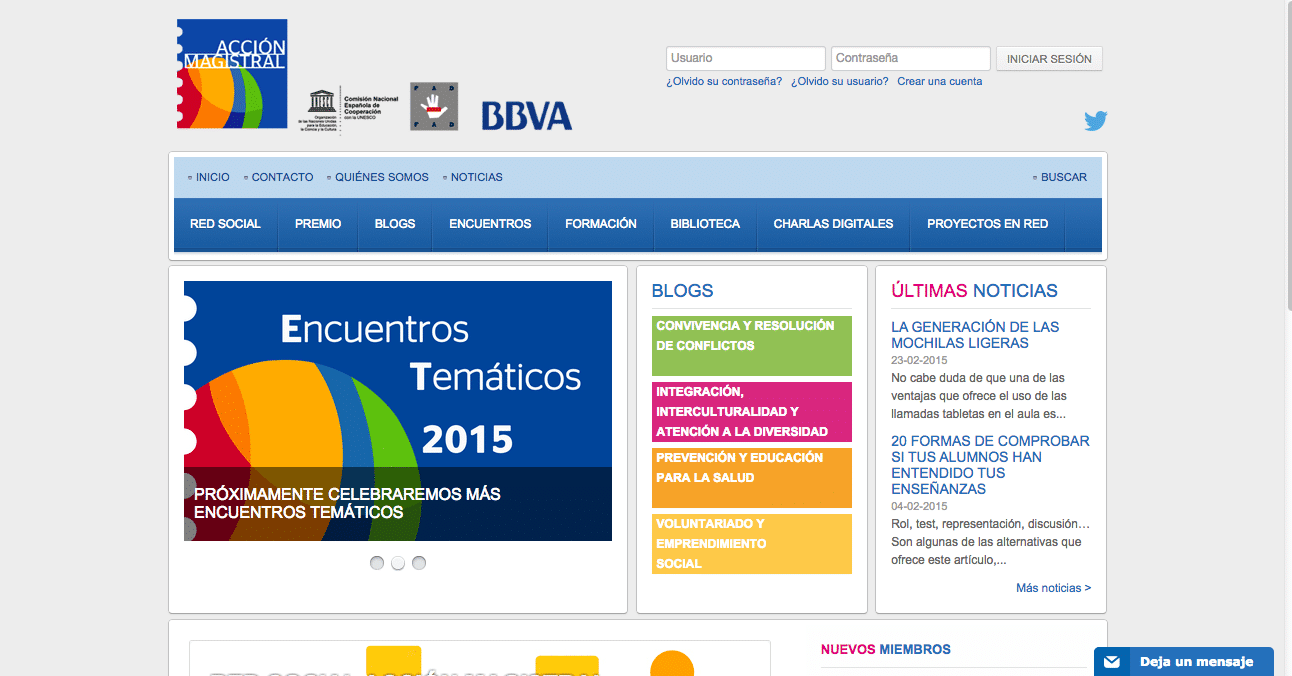1292x676 pixels.
Task: Open CONTACTO menu item
Action: coord(282,177)
